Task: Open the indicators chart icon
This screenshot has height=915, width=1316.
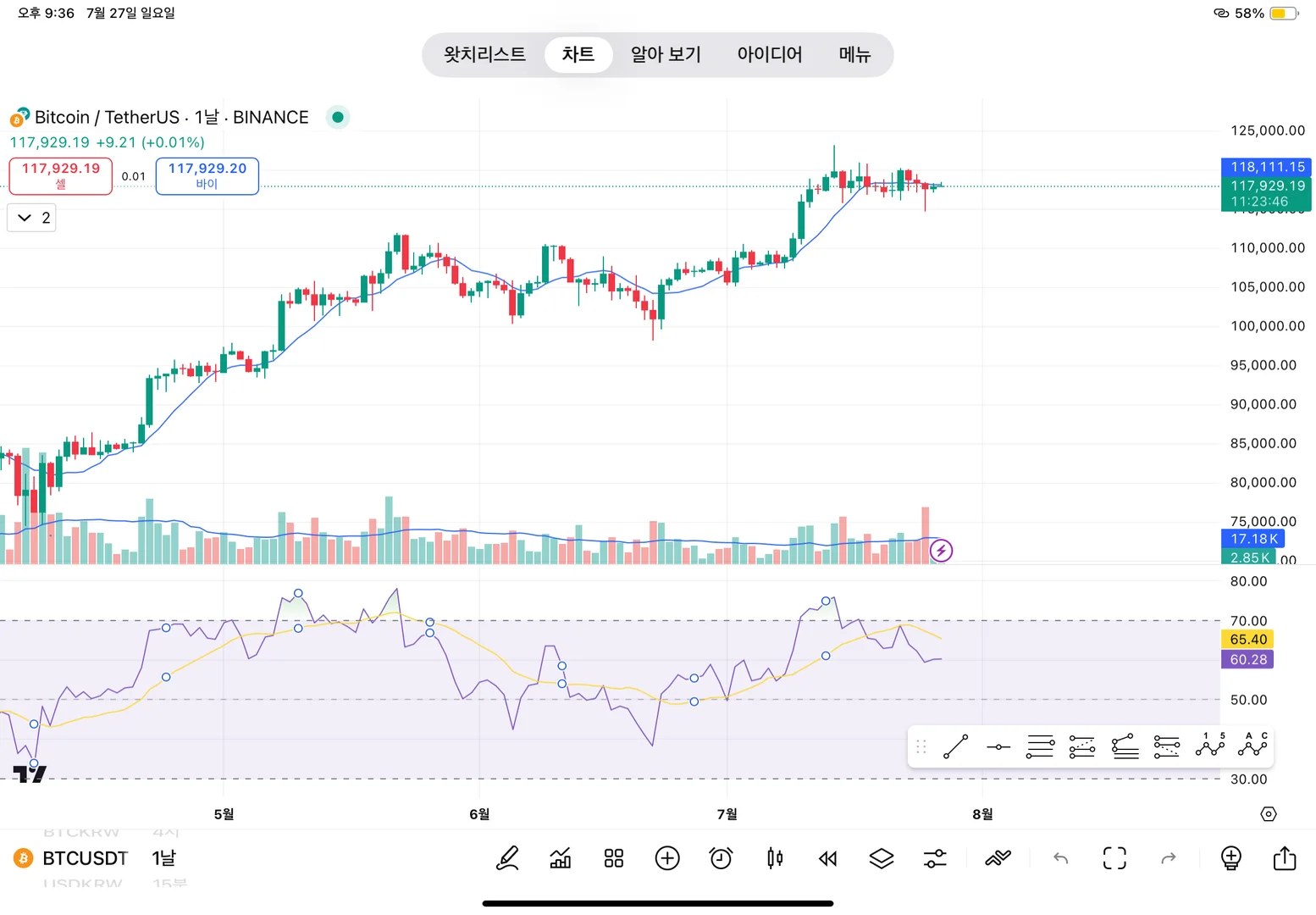Action: 561,858
